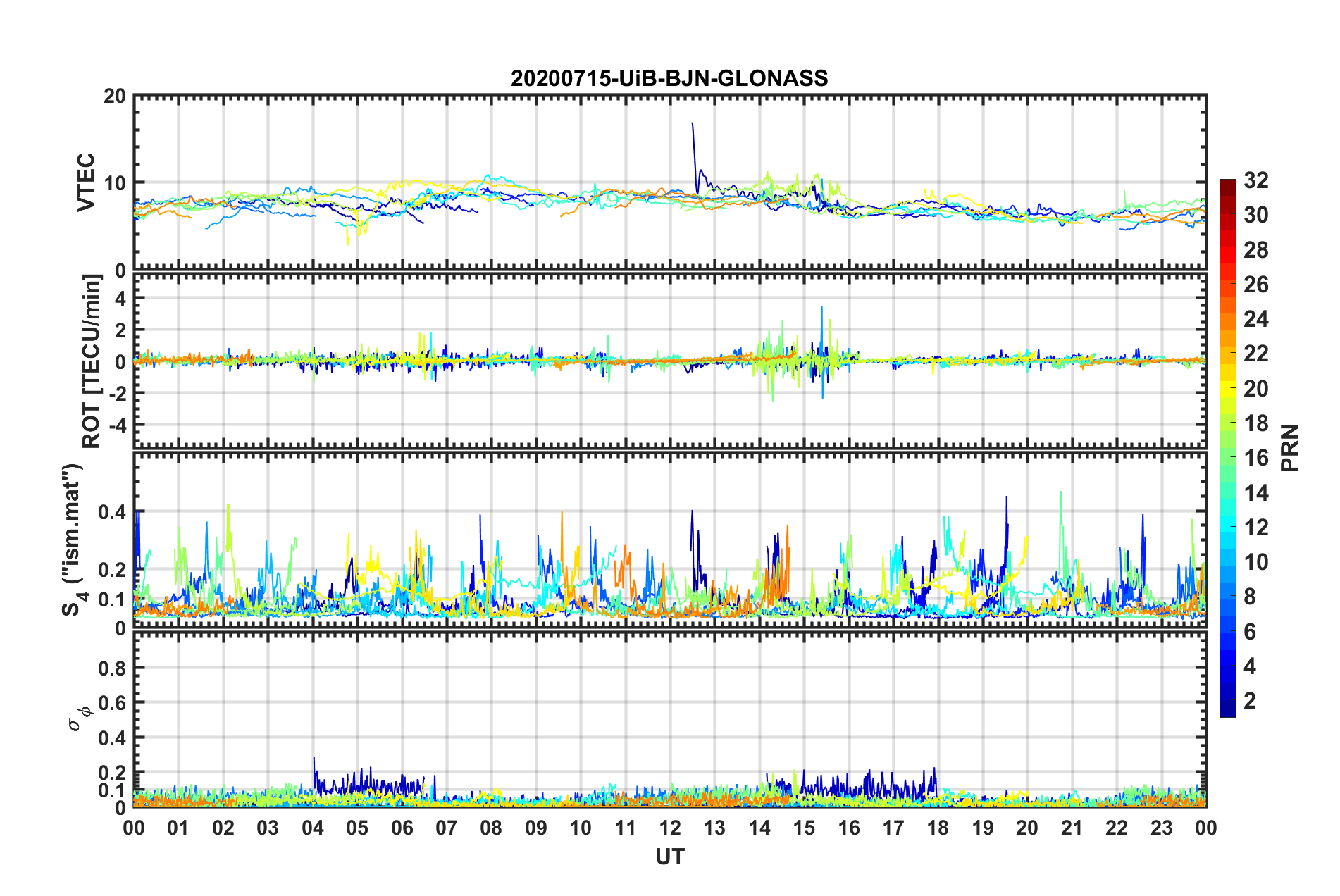Click the ROT [TECU/min] axis label
The image size is (1340, 896).
(x=91, y=361)
